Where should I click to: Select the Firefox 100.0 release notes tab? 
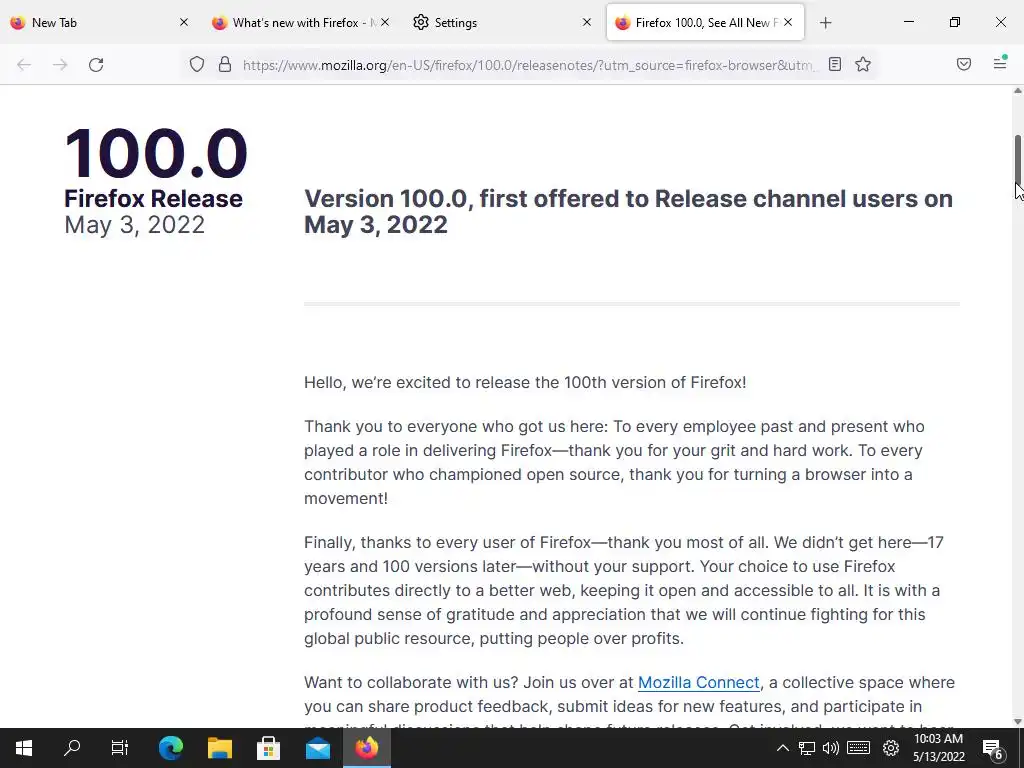tap(705, 22)
